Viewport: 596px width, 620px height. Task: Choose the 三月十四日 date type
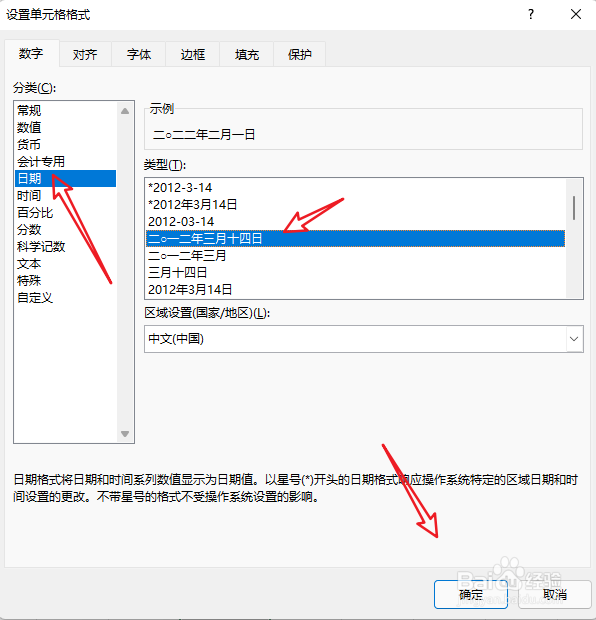coord(356,272)
